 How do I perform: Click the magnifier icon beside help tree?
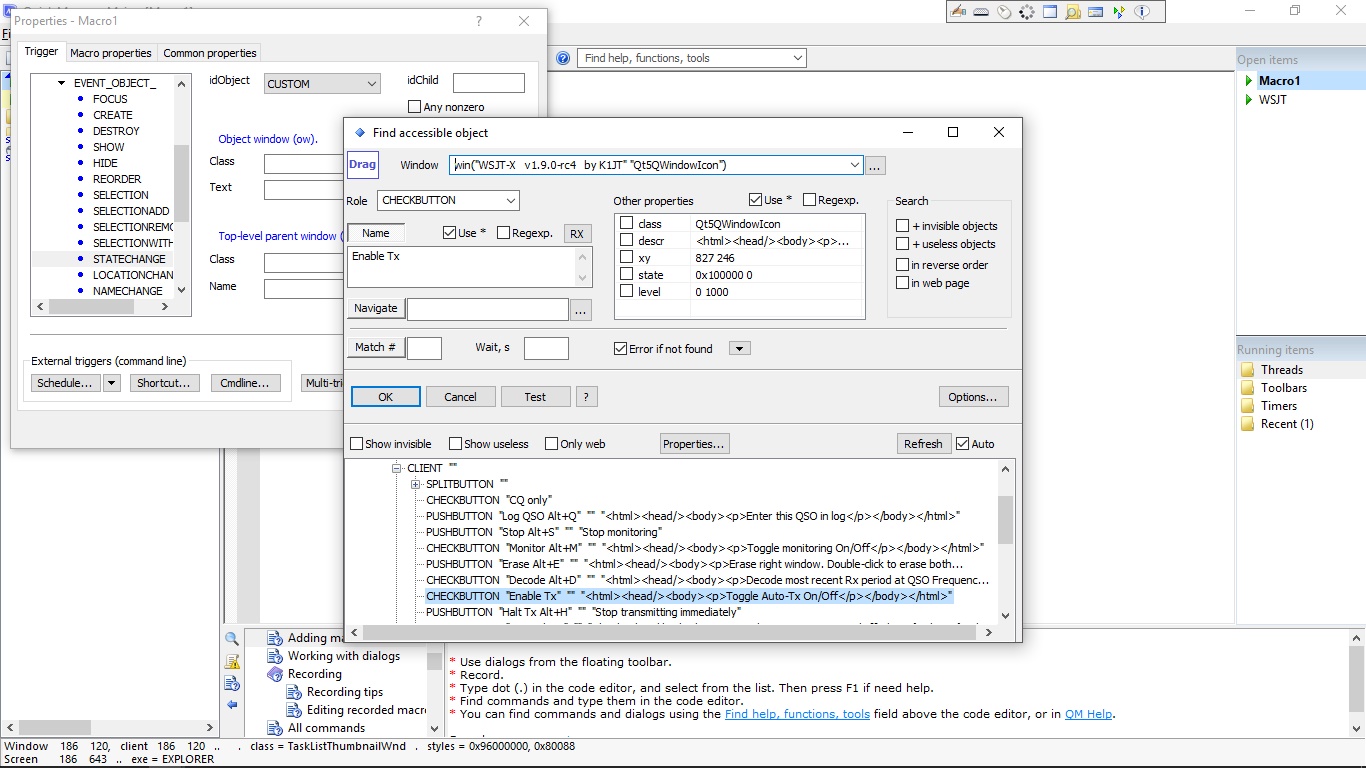pos(232,639)
